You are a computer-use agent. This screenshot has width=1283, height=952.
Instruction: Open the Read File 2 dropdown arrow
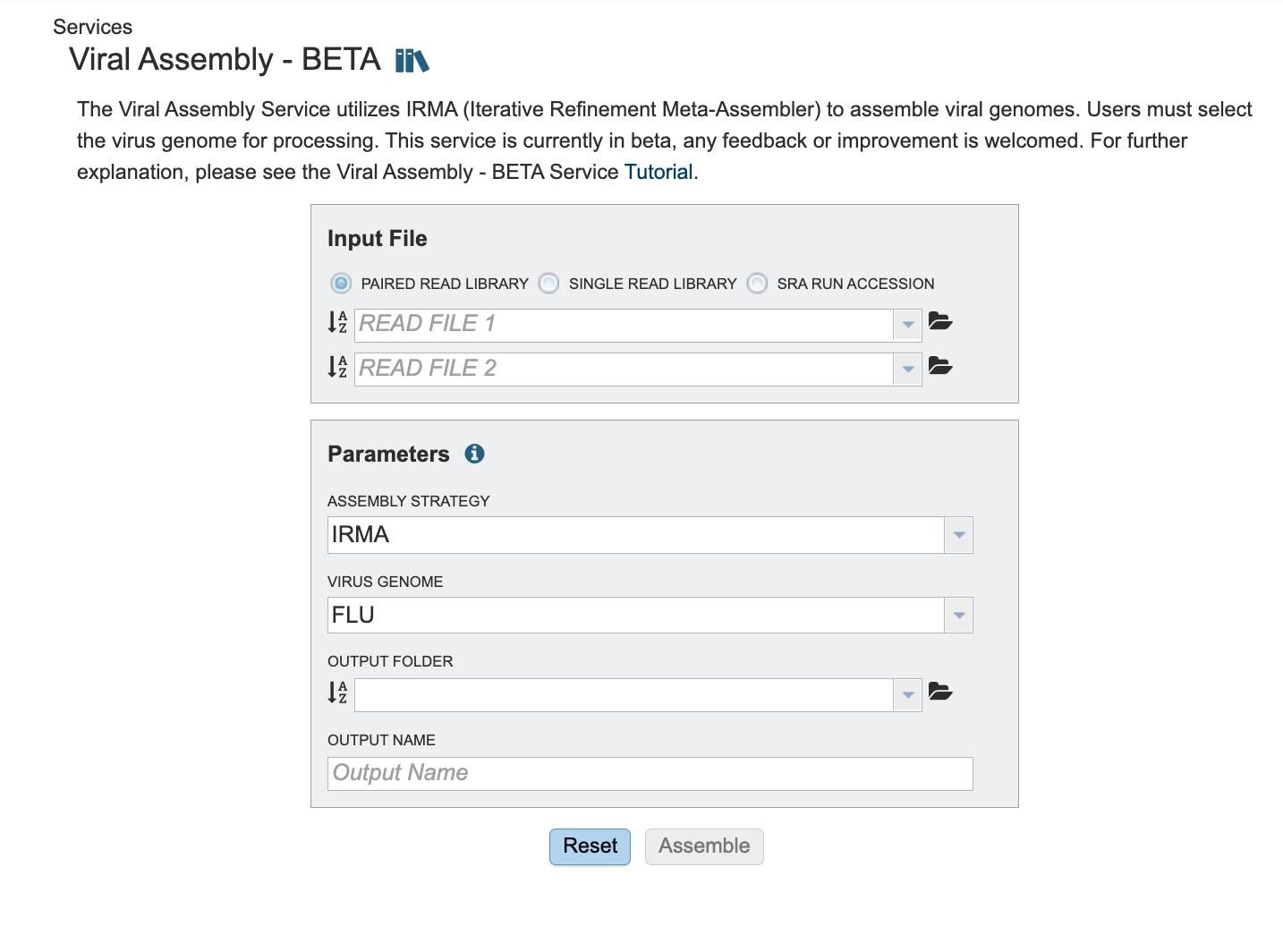[907, 370]
